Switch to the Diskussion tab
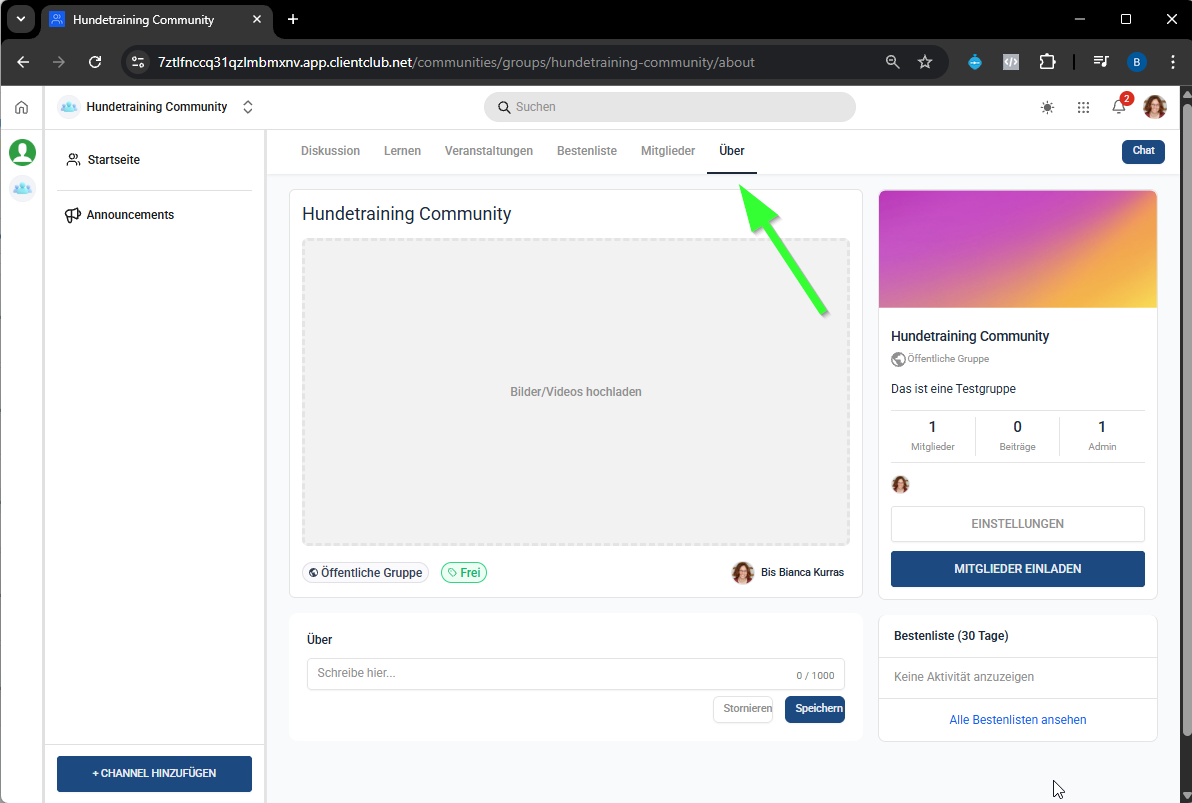Viewport: 1192px width, 803px height. pyautogui.click(x=330, y=151)
